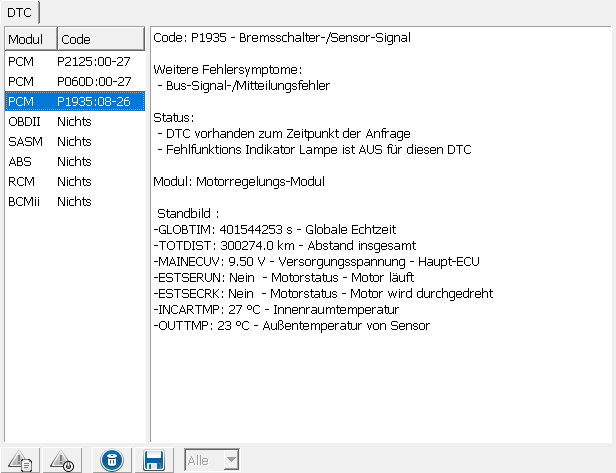
Task: Open the Alle filter dropdown
Action: click(x=213, y=460)
